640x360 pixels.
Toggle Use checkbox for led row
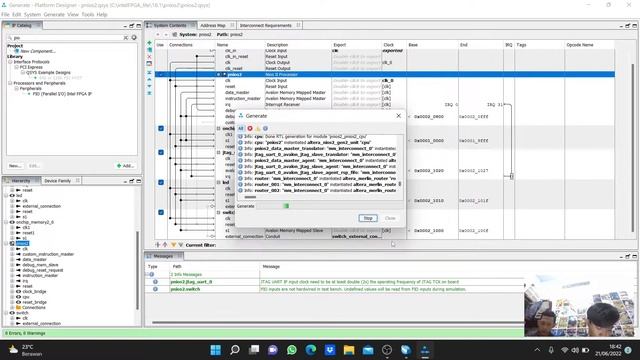161,182
